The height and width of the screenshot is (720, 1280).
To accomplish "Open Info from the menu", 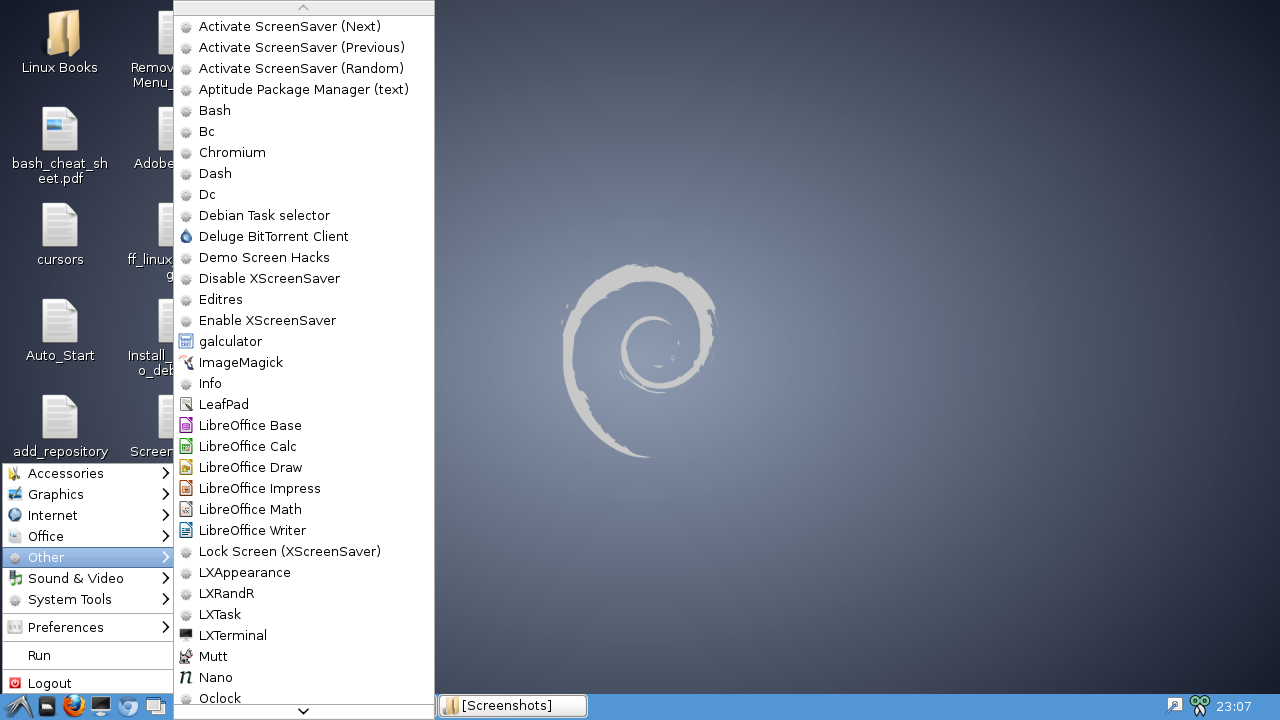I will [x=304, y=384].
